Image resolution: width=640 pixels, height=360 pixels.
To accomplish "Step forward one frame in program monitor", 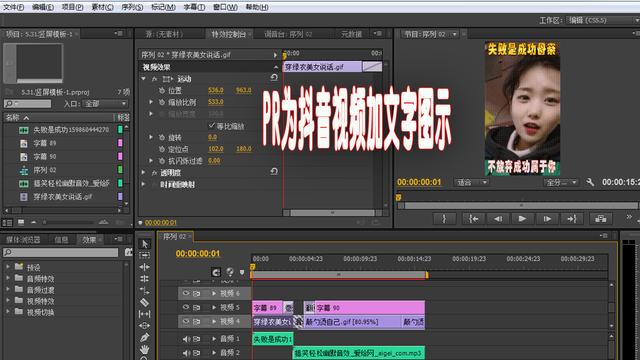I will click(x=547, y=219).
